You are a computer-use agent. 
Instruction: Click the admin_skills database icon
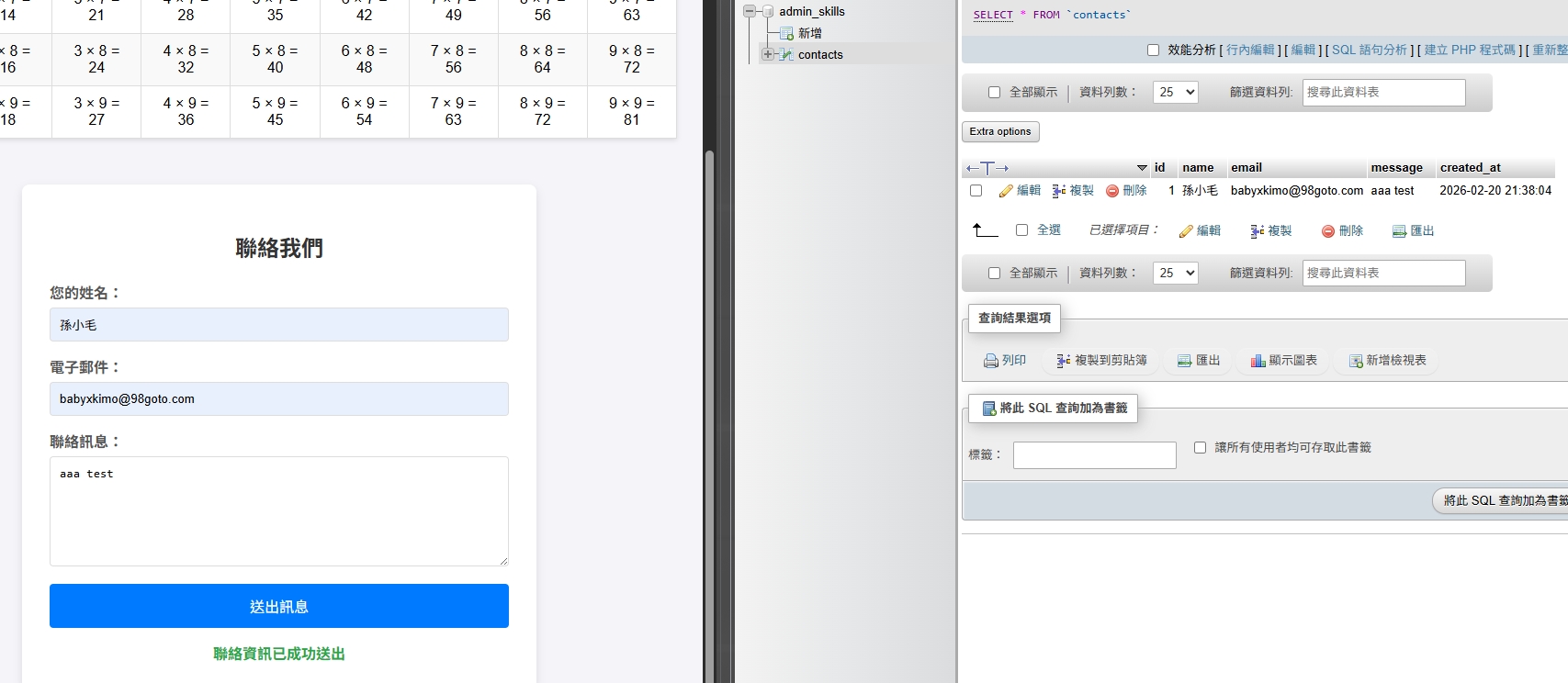[x=766, y=11]
